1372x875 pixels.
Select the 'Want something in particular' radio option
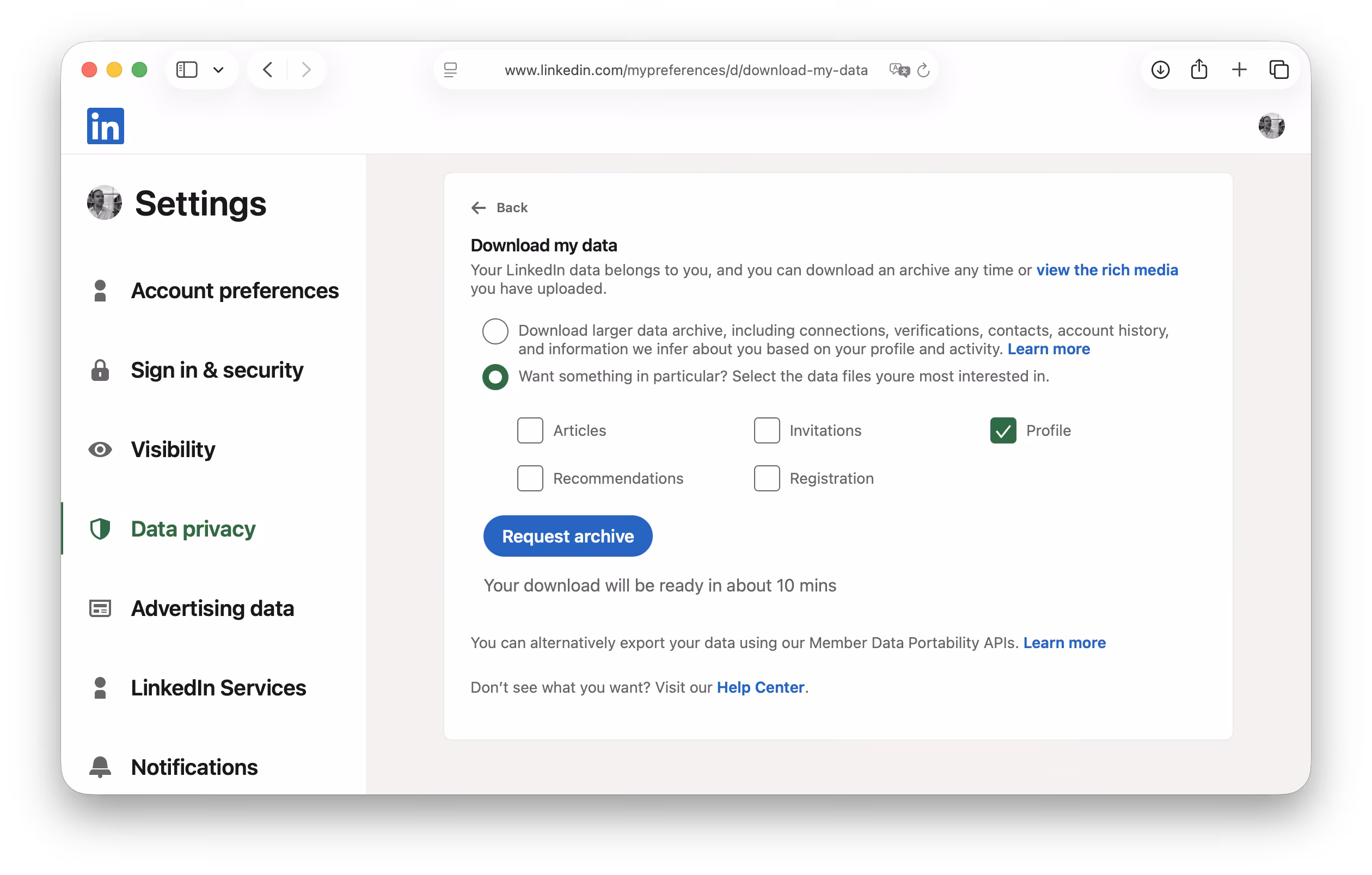pos(495,377)
